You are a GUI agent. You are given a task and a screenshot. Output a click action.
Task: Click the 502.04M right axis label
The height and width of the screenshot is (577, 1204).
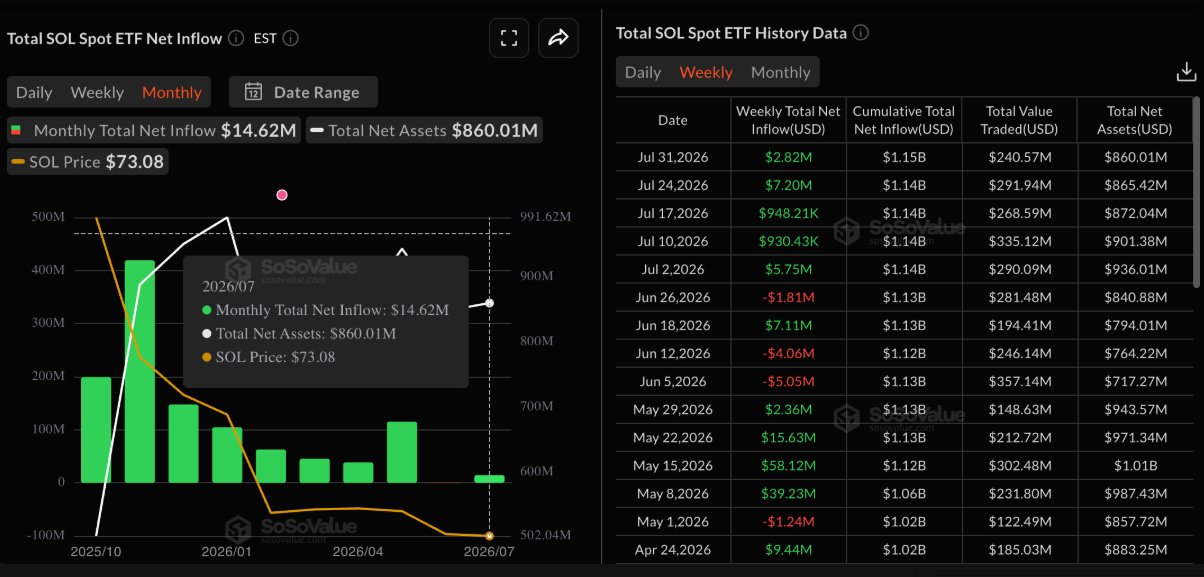point(546,535)
